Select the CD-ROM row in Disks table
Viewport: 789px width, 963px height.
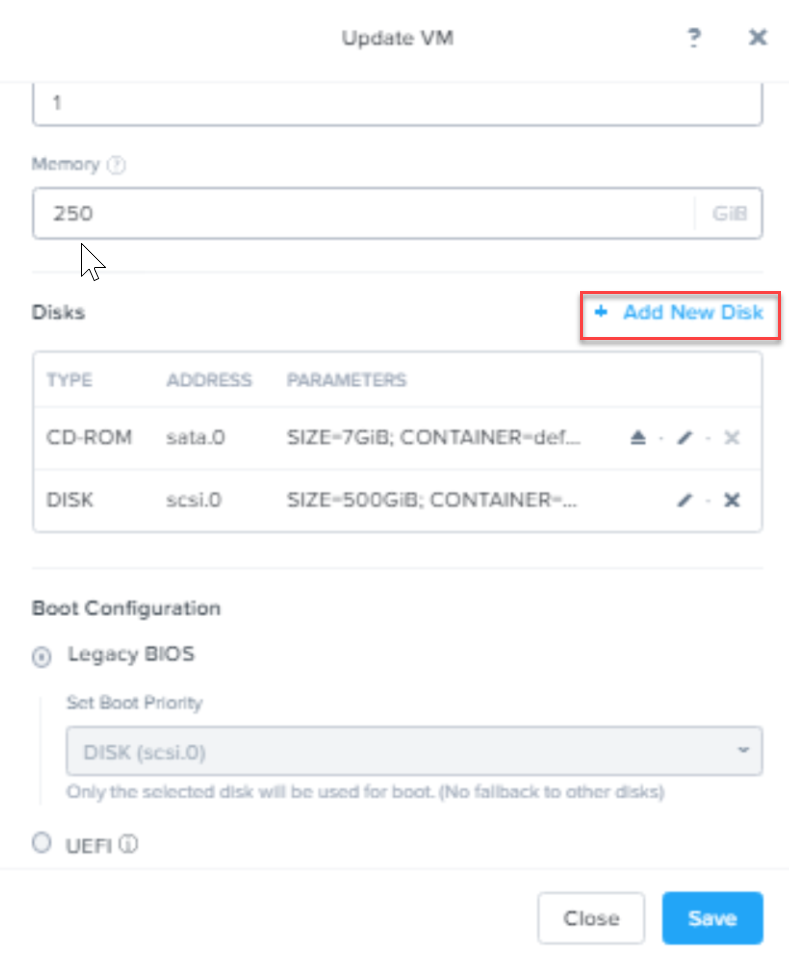tap(89, 438)
